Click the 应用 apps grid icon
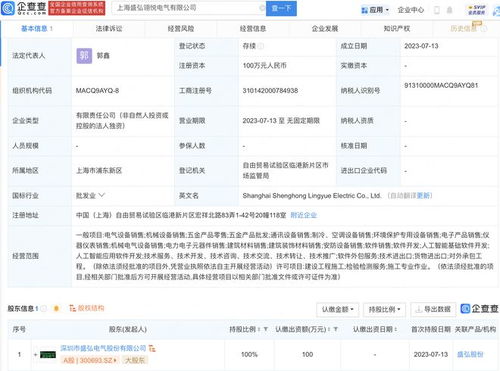This screenshot has height=371, width=500. click(364, 10)
